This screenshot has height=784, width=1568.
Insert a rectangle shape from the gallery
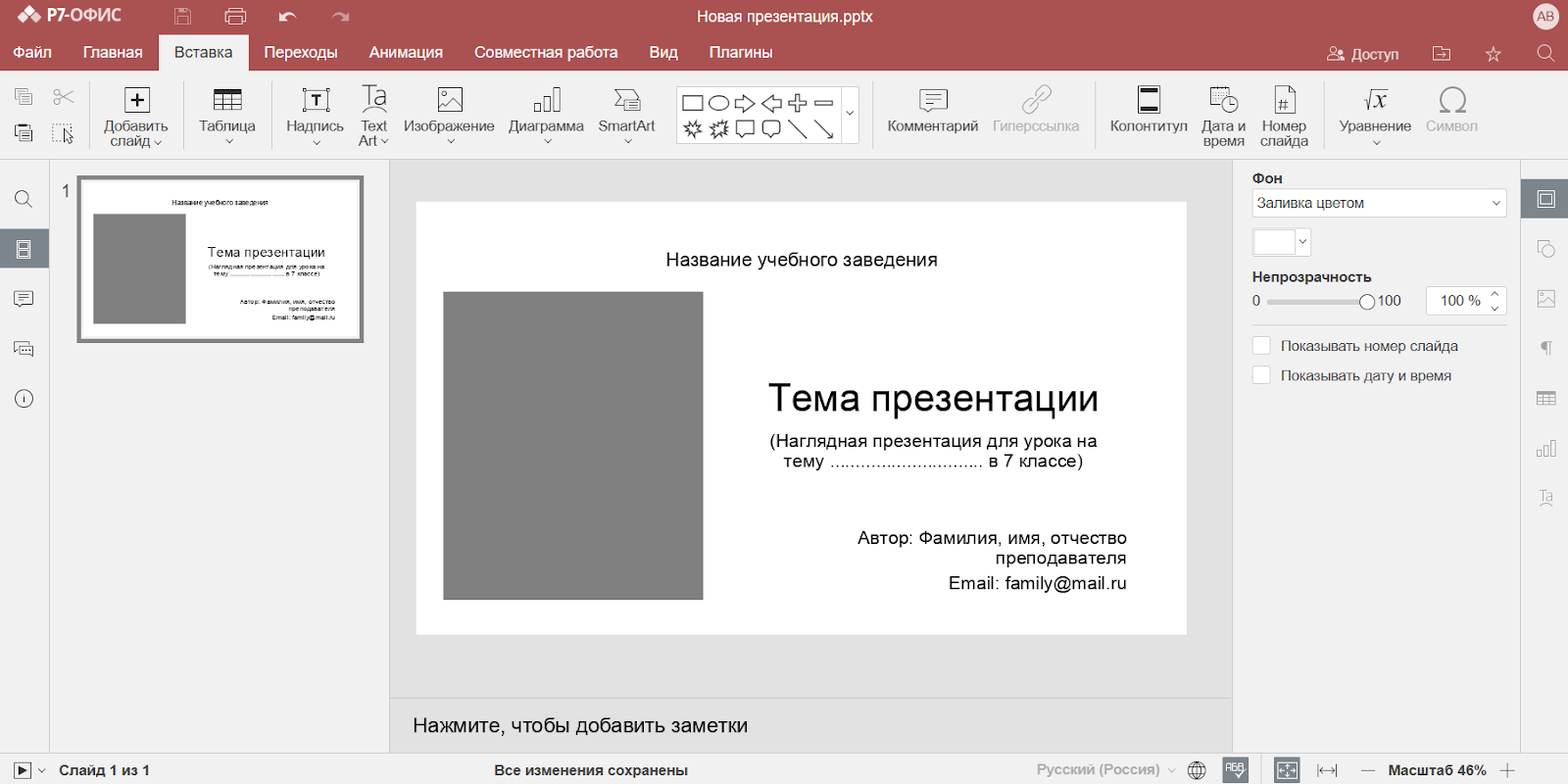click(693, 103)
